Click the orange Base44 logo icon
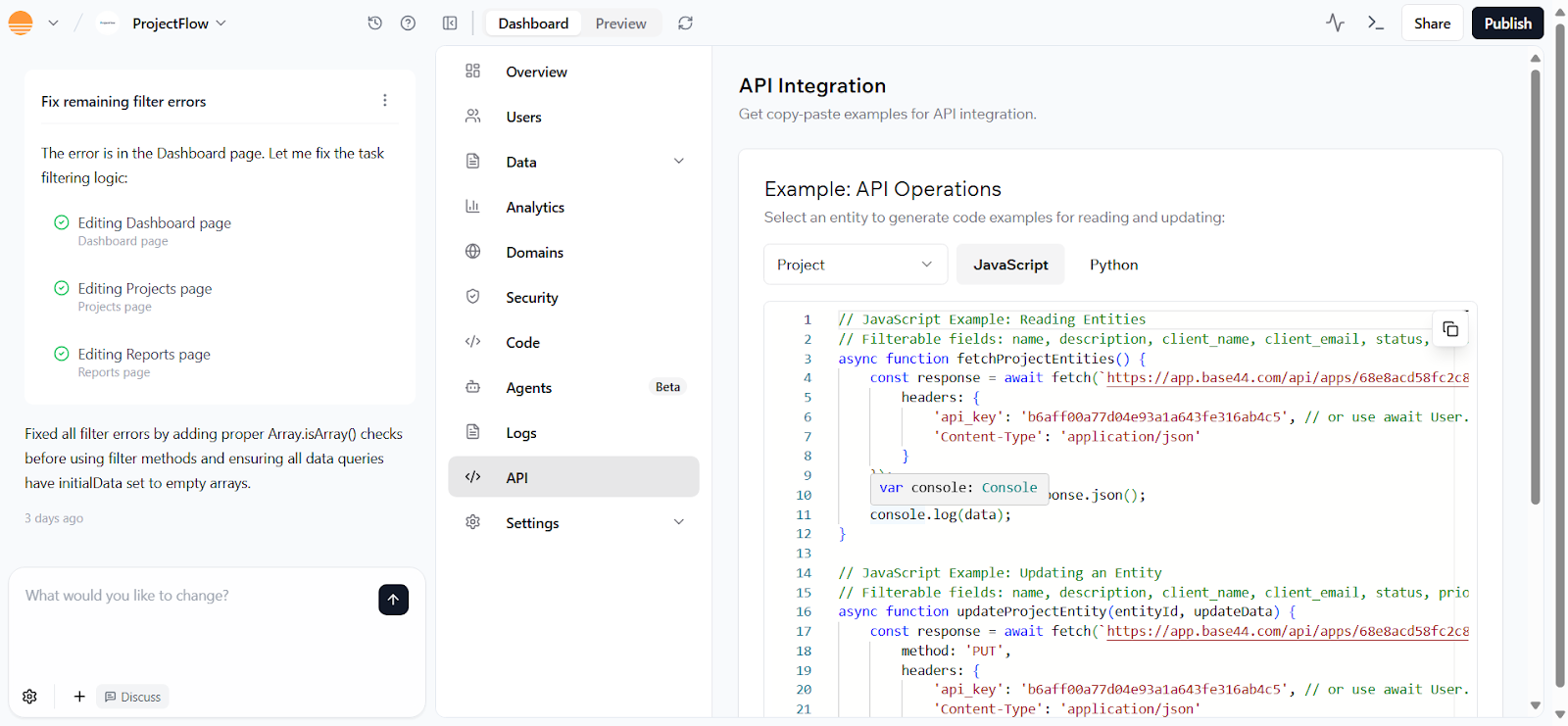Screen dimensions: 1568x726 tap(21, 23)
